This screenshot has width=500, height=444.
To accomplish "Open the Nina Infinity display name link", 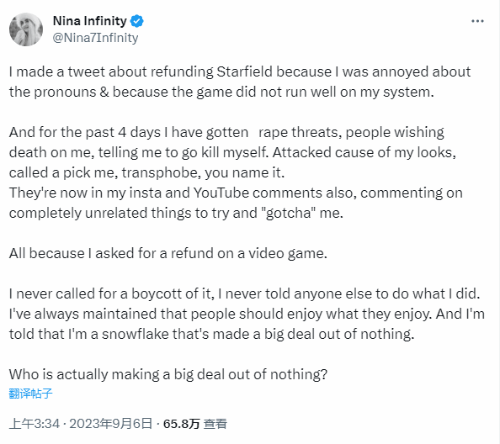I will tap(90, 21).
